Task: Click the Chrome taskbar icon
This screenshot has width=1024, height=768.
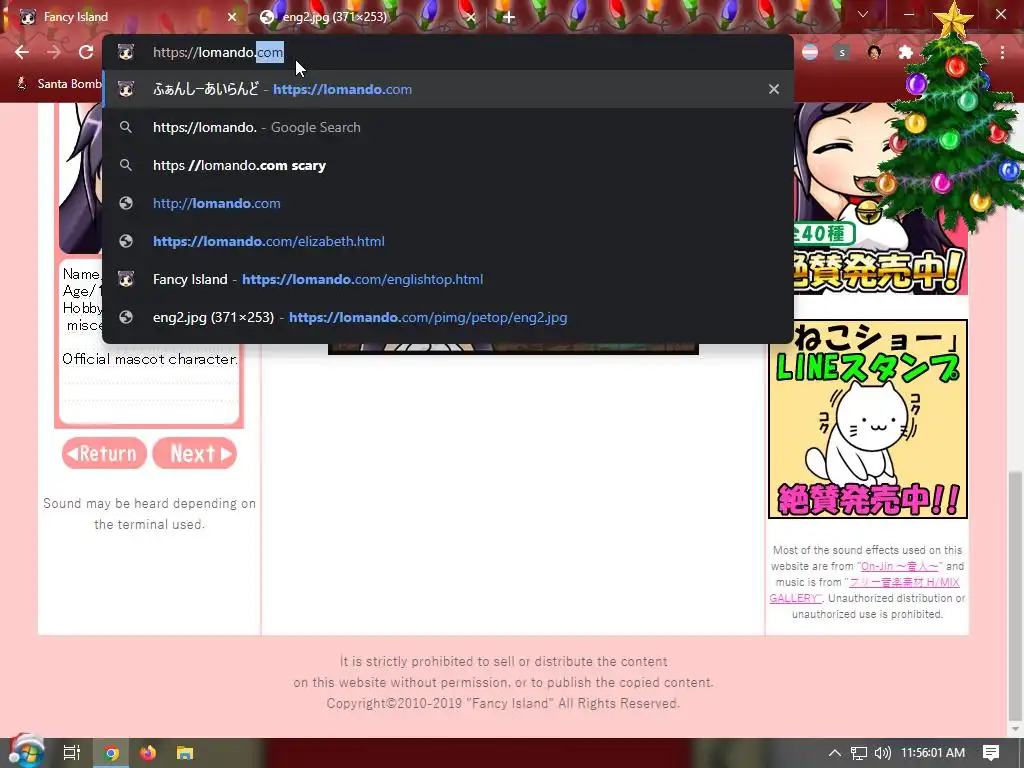Action: coord(112,753)
